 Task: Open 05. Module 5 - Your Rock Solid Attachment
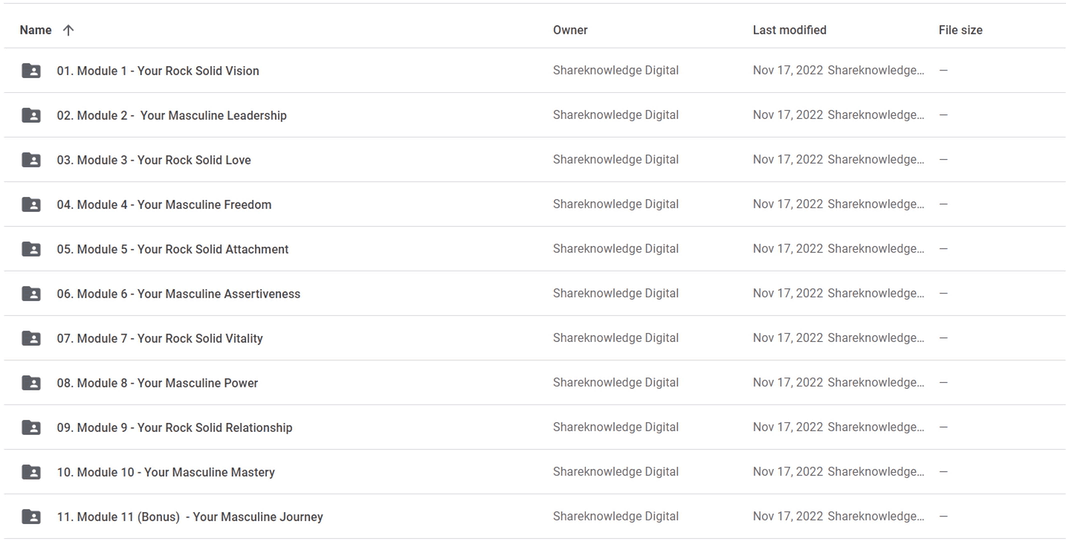[x=173, y=249]
